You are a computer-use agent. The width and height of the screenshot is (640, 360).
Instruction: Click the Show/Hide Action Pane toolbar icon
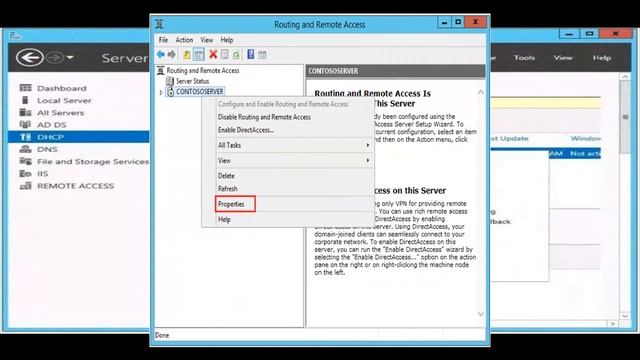262,55
